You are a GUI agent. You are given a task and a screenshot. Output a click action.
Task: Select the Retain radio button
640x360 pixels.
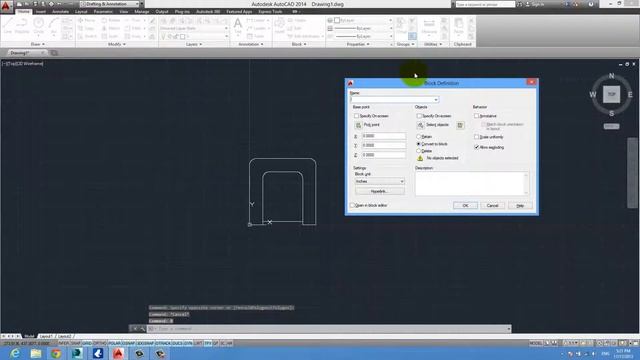[x=418, y=137]
